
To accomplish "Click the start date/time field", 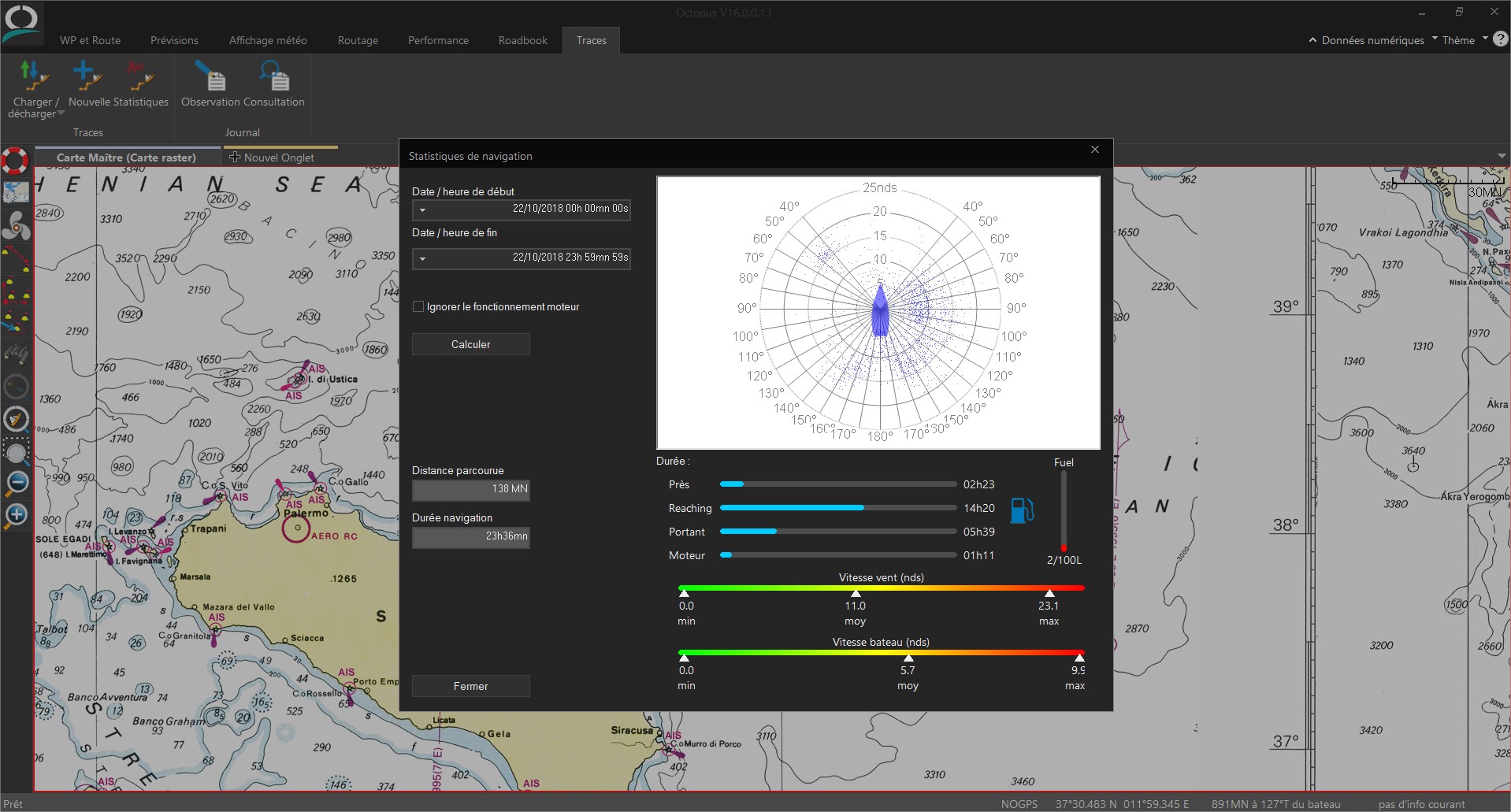I will click(x=522, y=210).
